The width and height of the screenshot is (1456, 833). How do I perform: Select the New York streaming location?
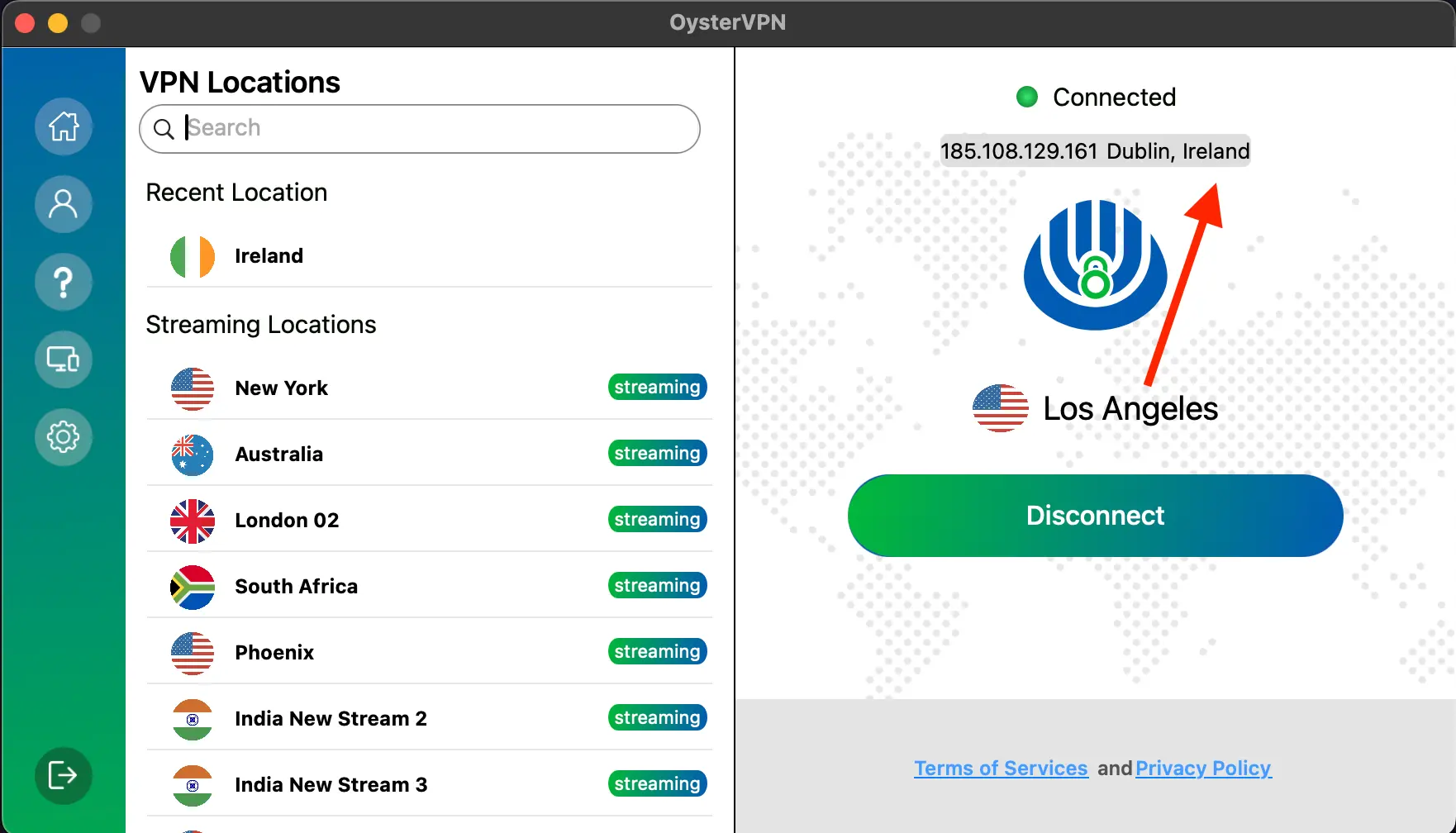[282, 388]
